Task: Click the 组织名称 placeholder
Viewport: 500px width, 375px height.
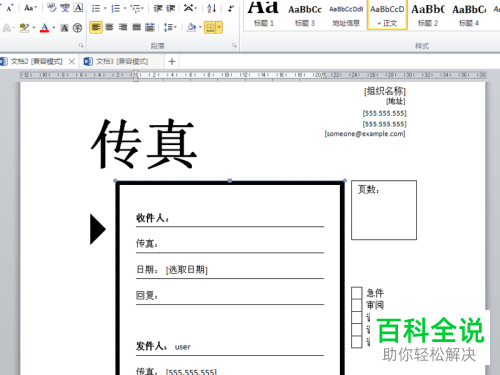Action: coord(385,91)
